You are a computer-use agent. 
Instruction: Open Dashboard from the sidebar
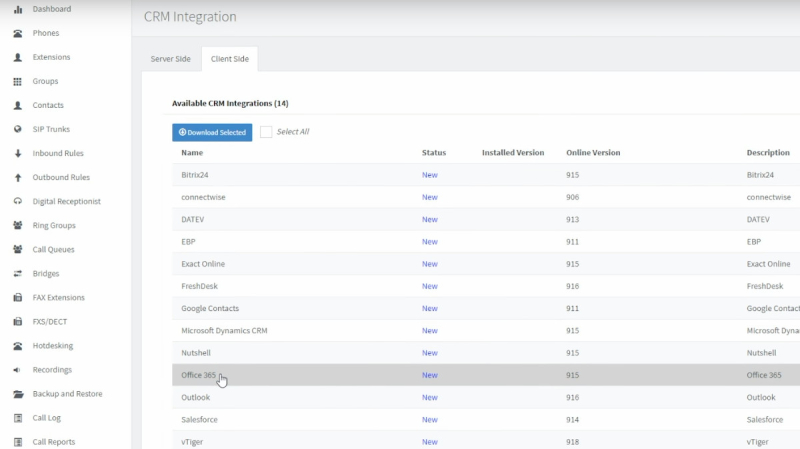click(52, 9)
